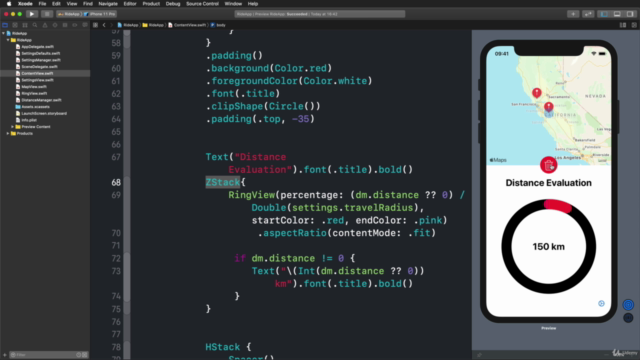
Task: Open the Project navigator tab icon
Action: tap(5, 25)
